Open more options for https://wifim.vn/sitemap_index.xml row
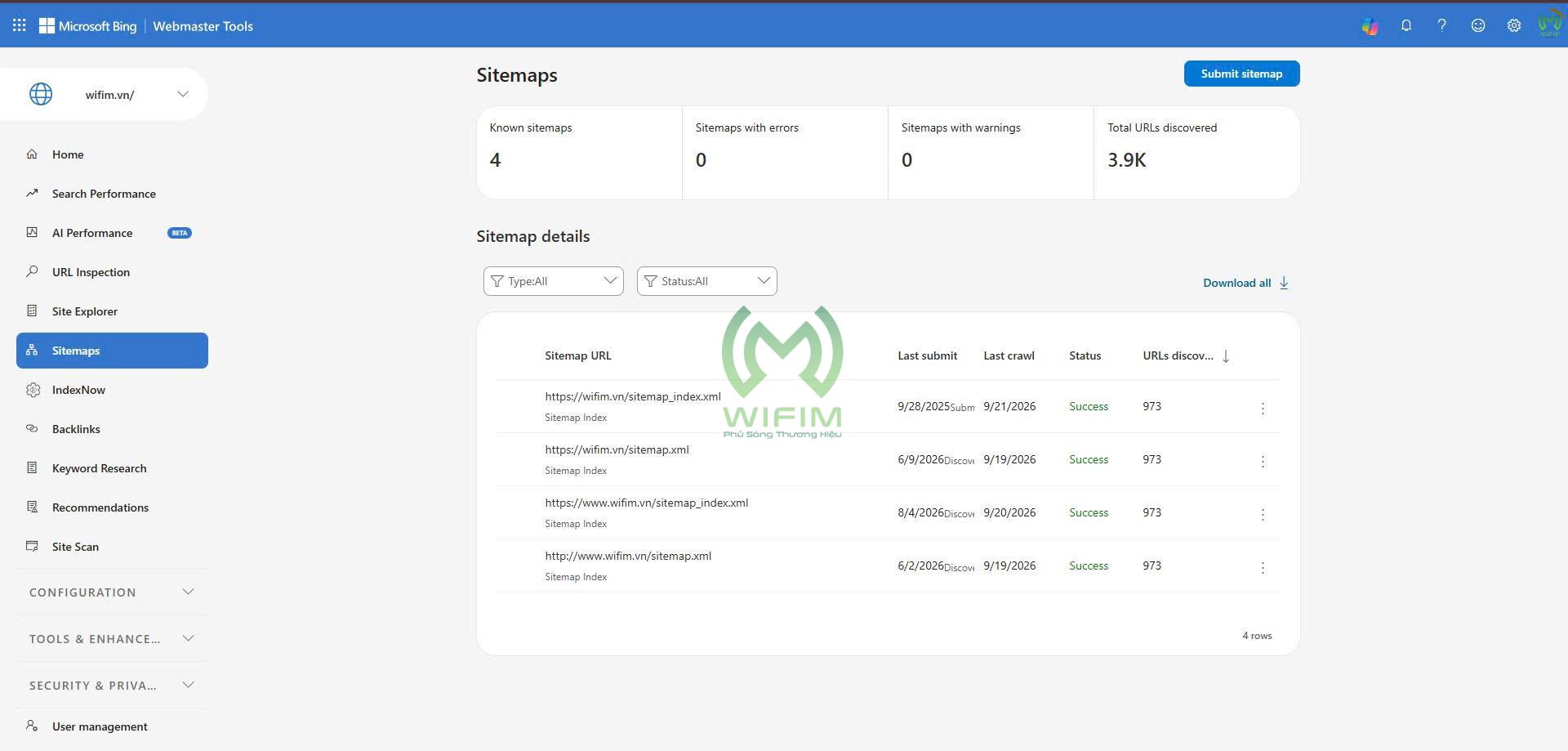Image resolution: width=1568 pixels, height=751 pixels. [x=1263, y=408]
